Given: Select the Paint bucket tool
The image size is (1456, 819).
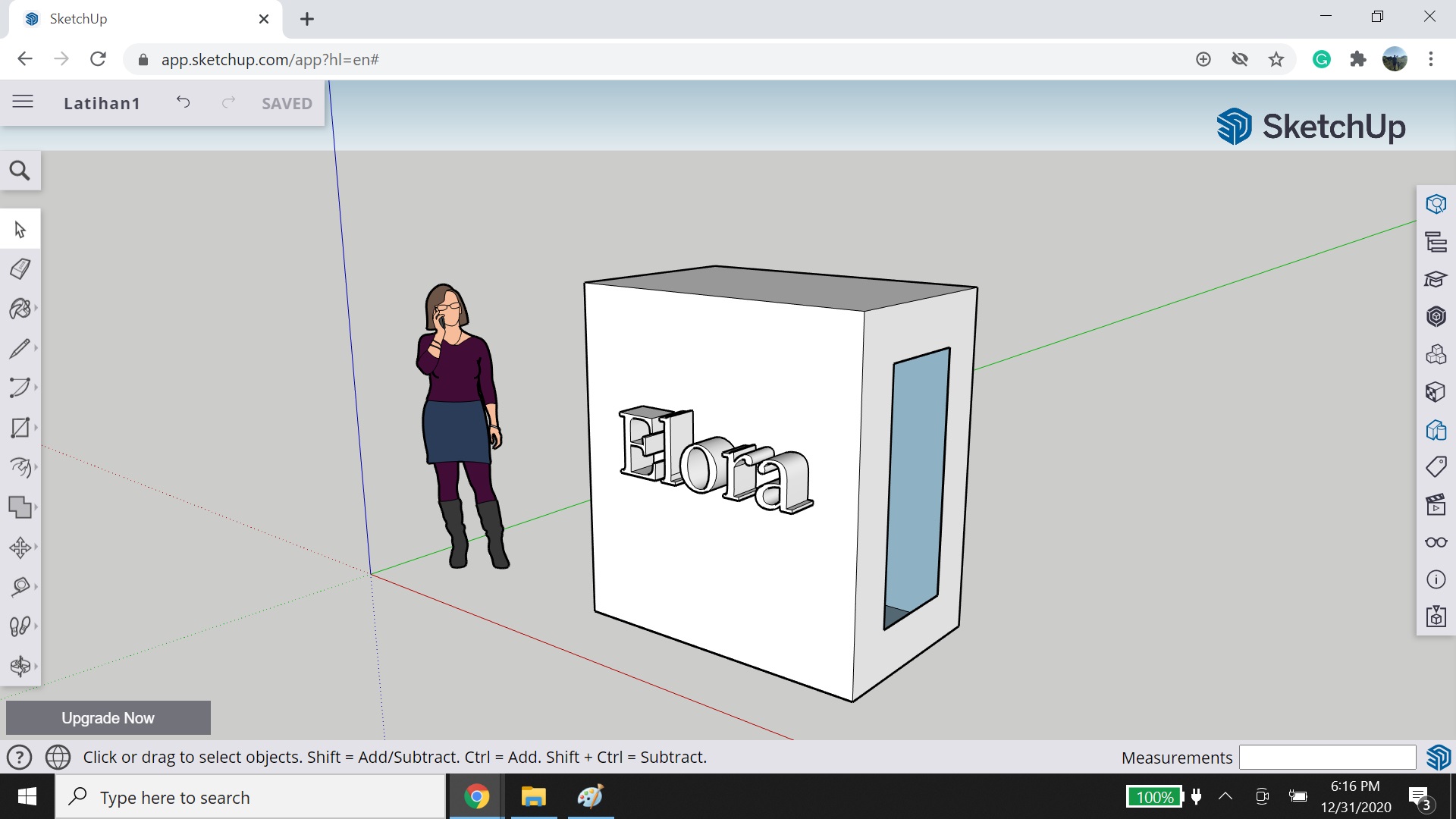Looking at the screenshot, I should tap(19, 309).
